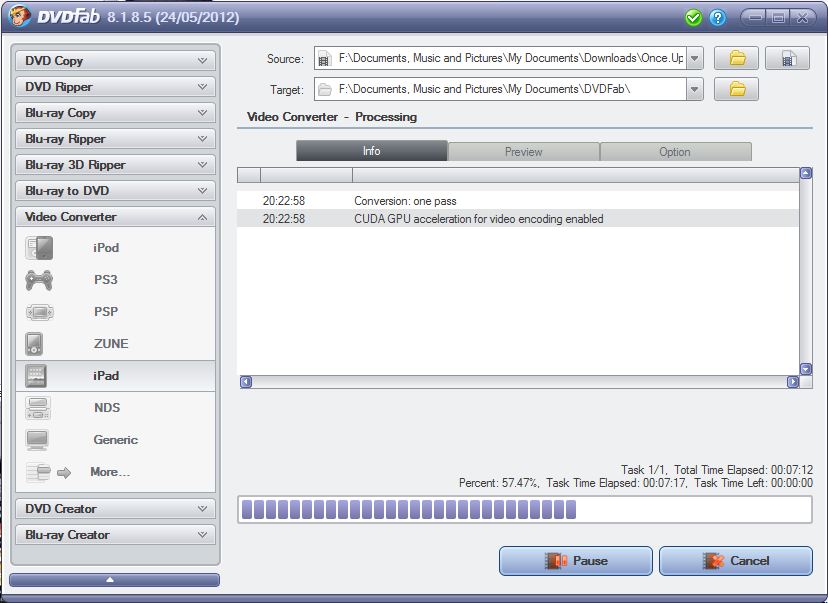
Task: Click the ZUNE profile label
Action: tap(111, 344)
